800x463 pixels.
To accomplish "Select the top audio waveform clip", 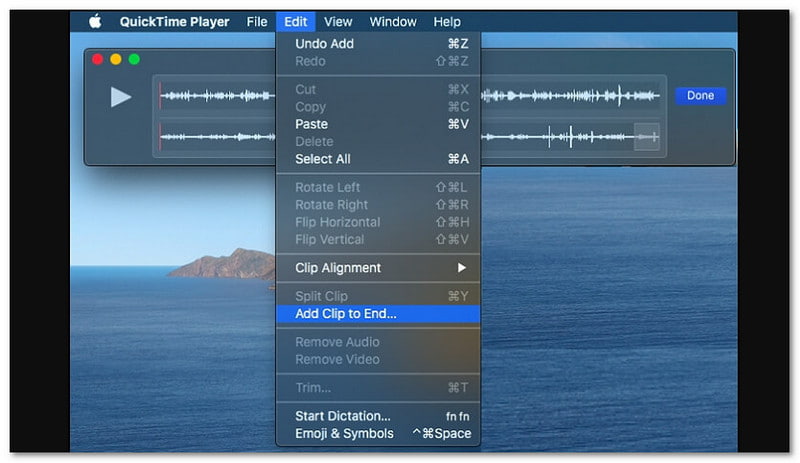I will coord(217,95).
